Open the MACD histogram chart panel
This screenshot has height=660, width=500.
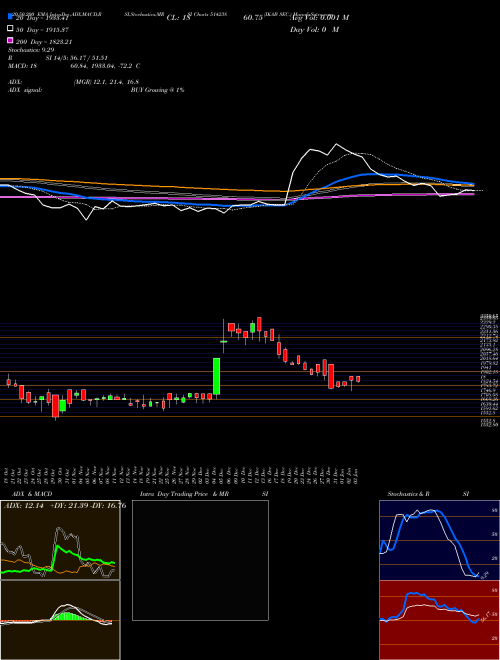click(x=60, y=620)
